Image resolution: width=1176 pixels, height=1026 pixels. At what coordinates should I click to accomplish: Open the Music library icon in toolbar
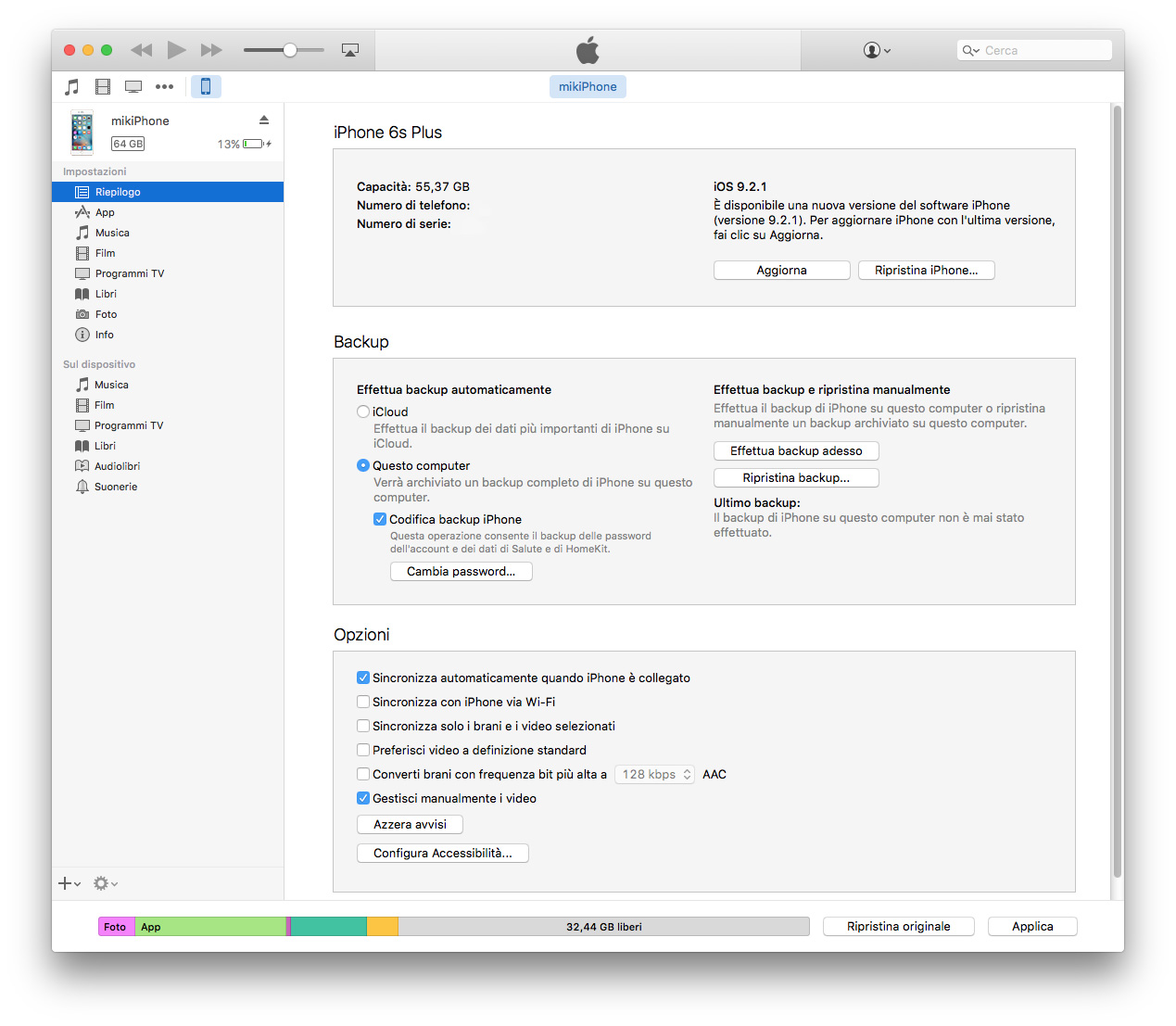pos(72,87)
